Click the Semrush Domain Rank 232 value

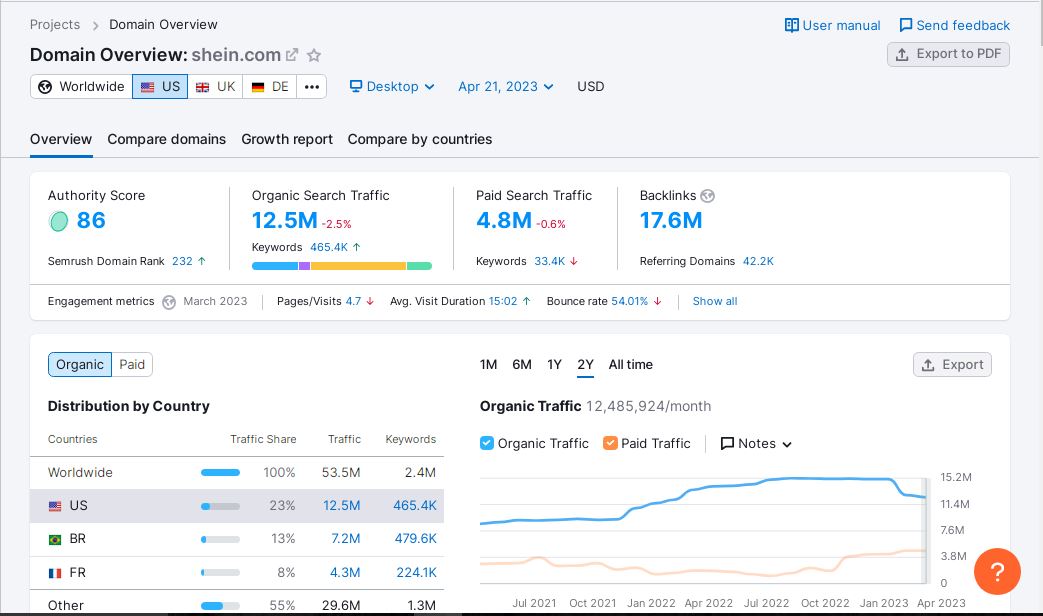[x=182, y=261]
